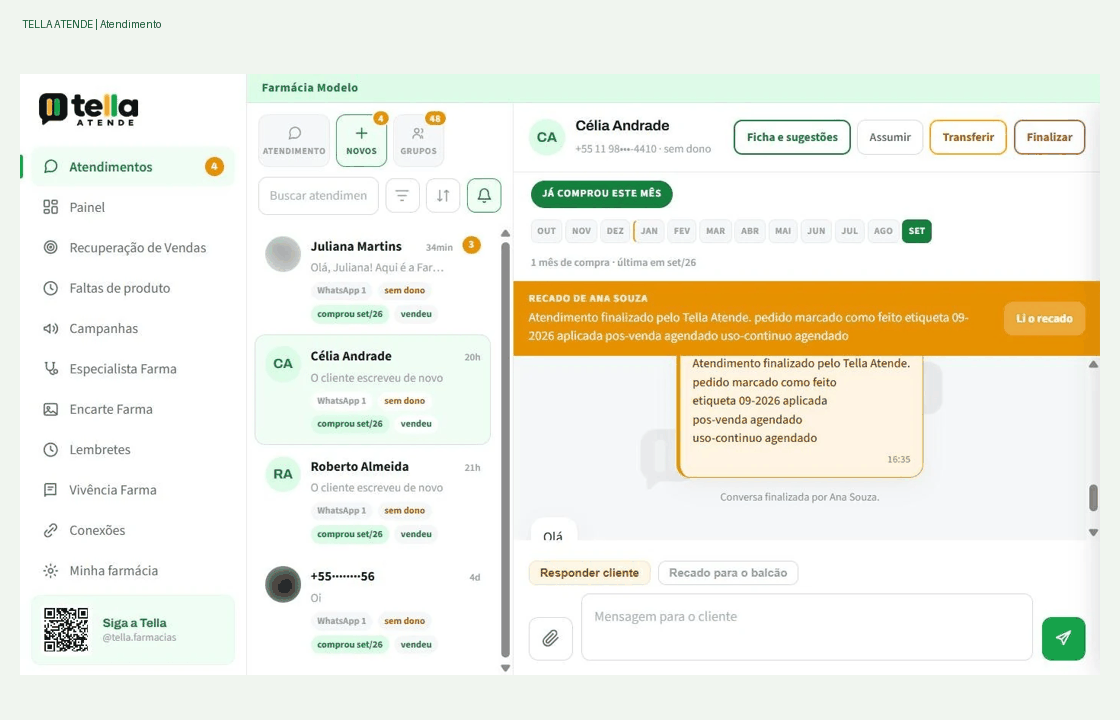Screen dimensions: 1120x720
Task: Click the CA avatar in conversation list
Action: (283, 364)
